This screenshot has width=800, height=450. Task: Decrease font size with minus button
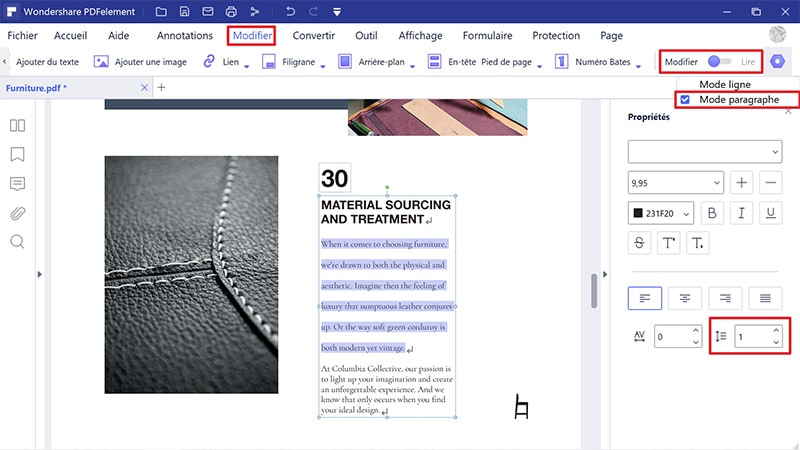click(770, 183)
